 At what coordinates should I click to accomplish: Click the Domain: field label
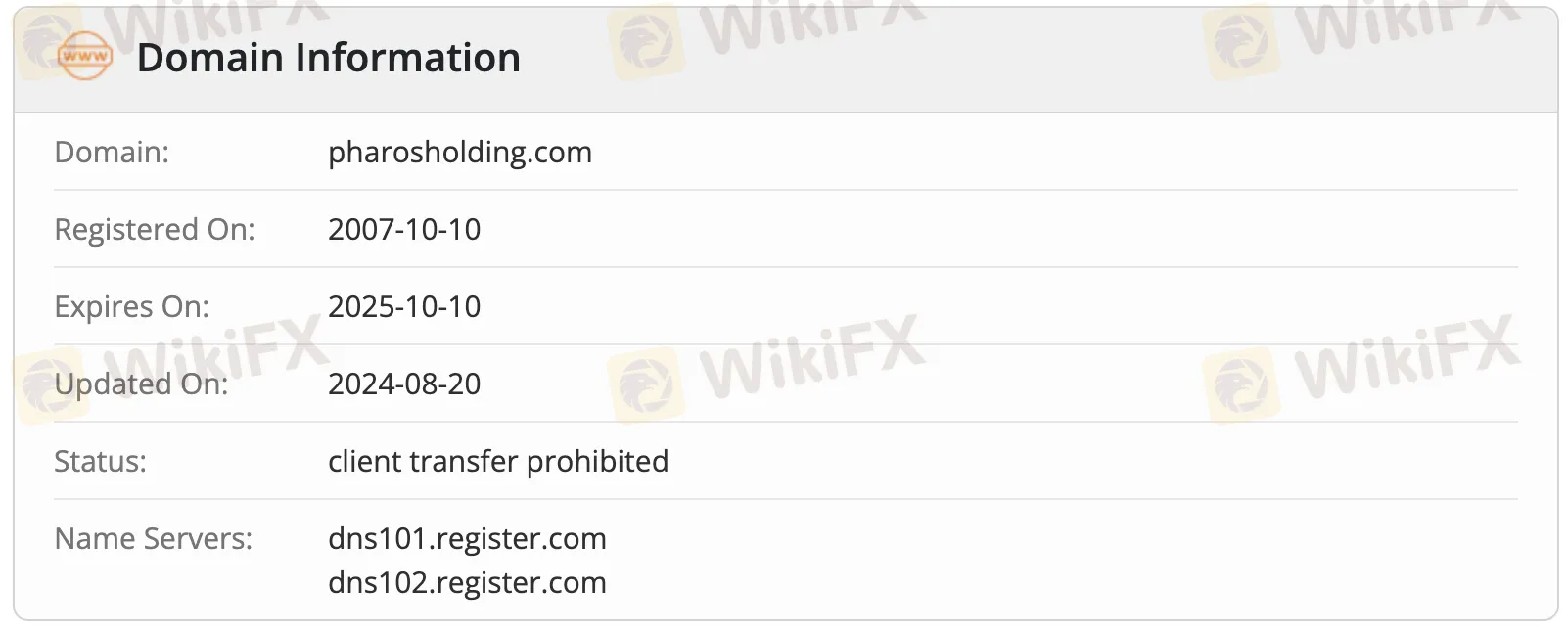[112, 153]
